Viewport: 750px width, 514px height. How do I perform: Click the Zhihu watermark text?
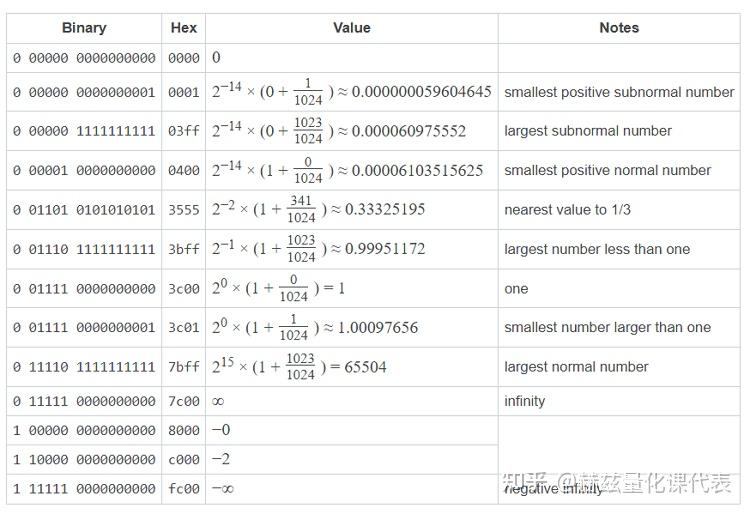coord(618,482)
